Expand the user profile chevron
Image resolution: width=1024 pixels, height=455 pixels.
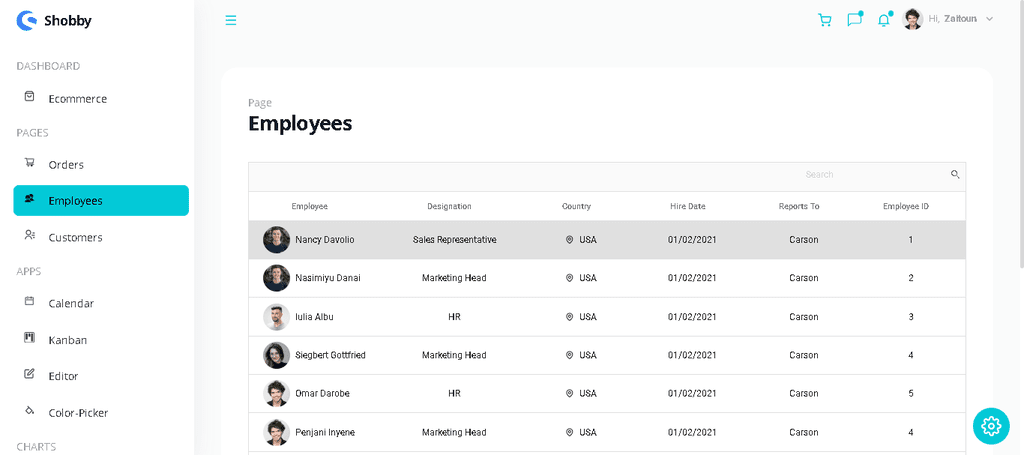989,19
